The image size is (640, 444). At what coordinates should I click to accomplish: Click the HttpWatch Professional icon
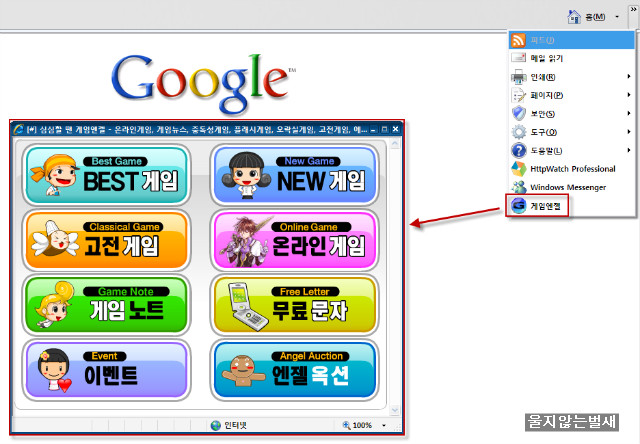click(x=519, y=169)
